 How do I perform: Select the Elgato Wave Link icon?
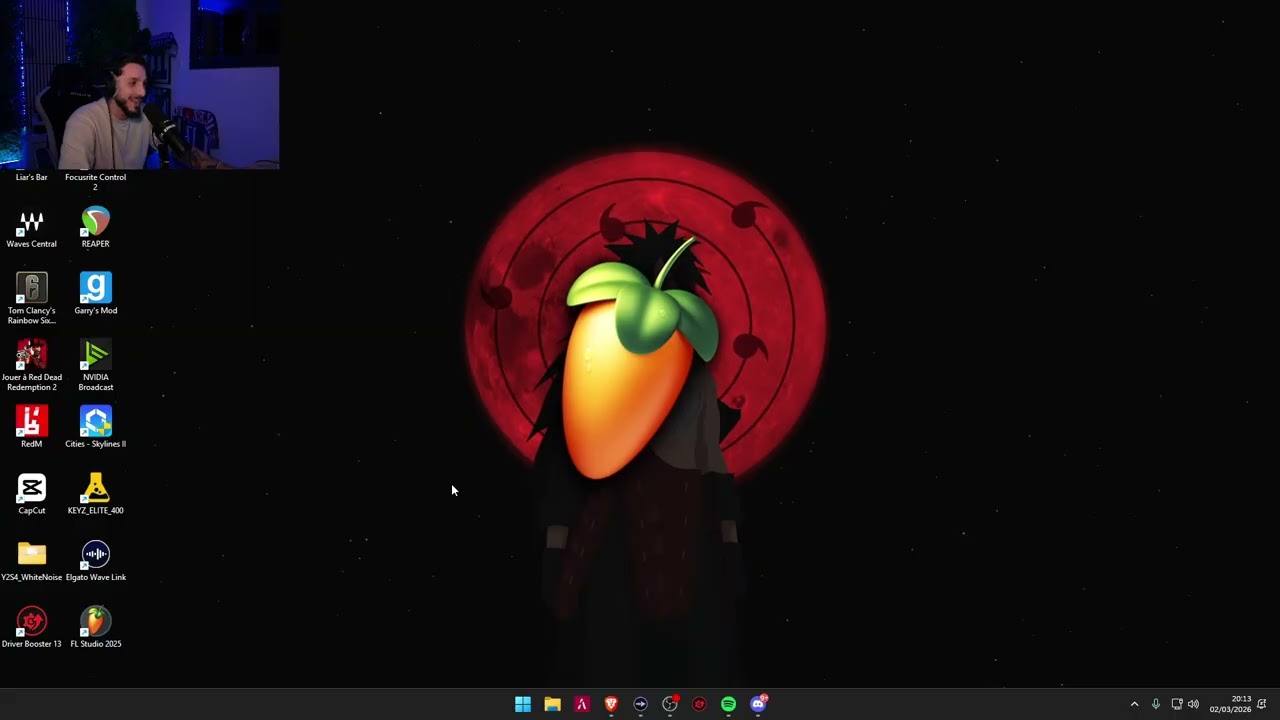95,562
